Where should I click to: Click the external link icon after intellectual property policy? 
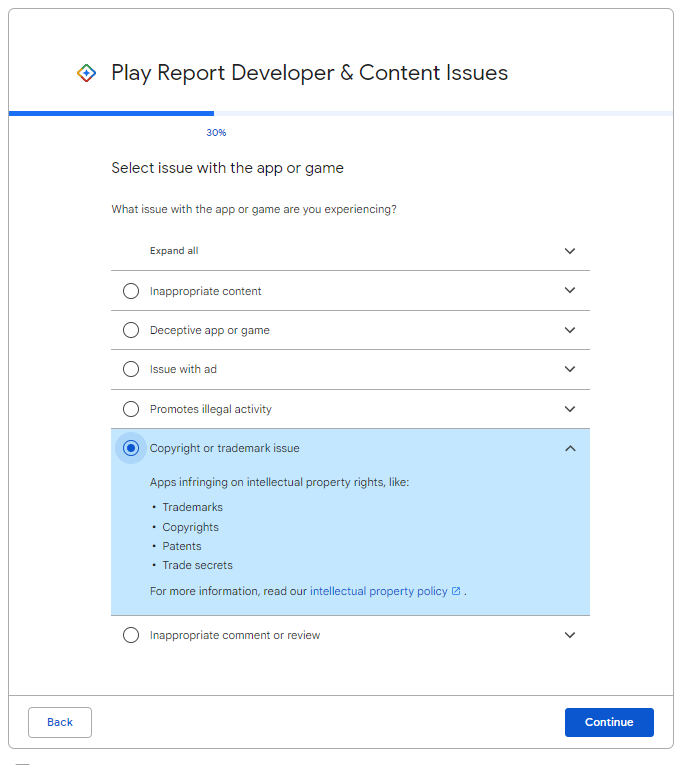click(456, 591)
